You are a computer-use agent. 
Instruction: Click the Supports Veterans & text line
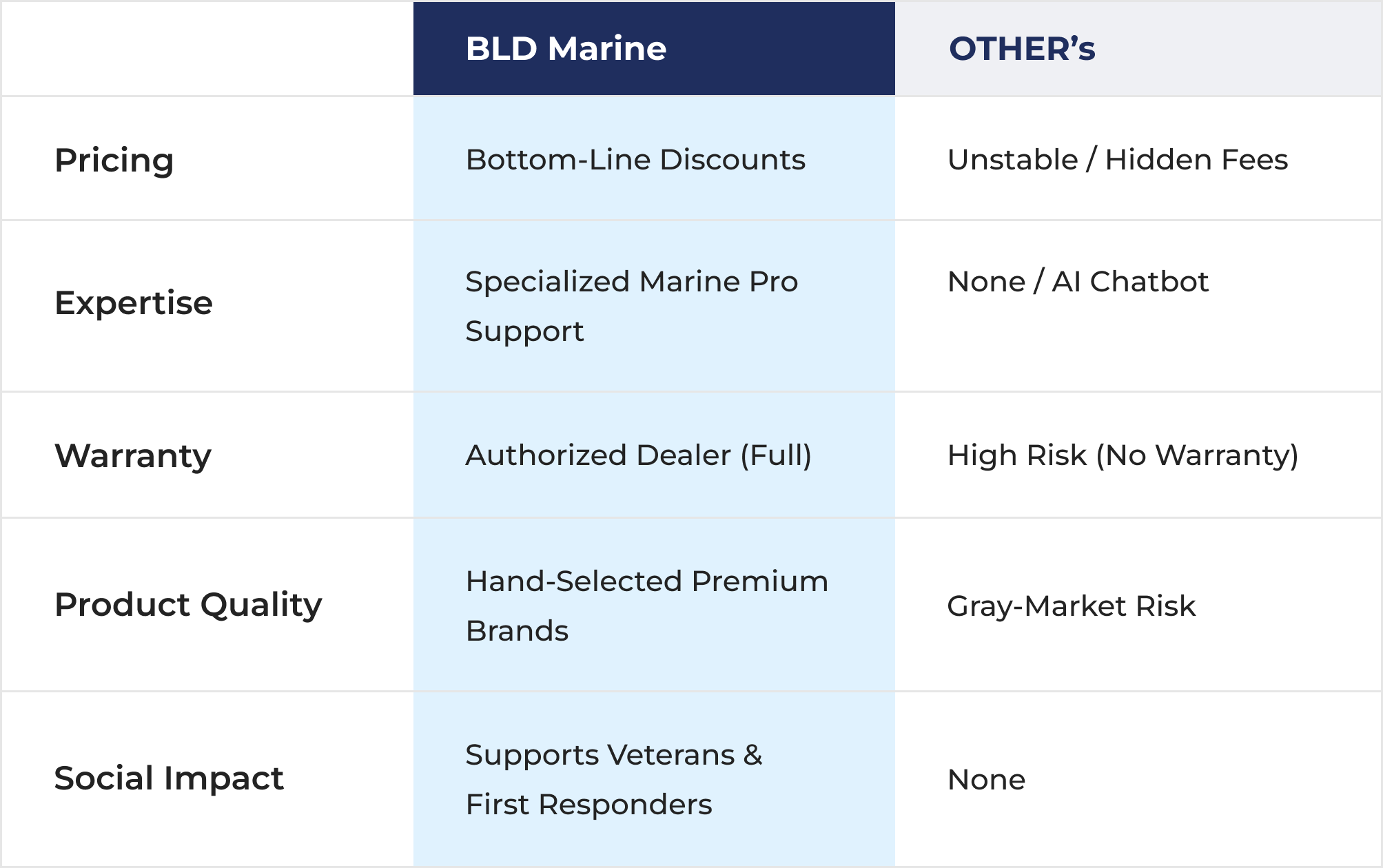click(x=614, y=755)
